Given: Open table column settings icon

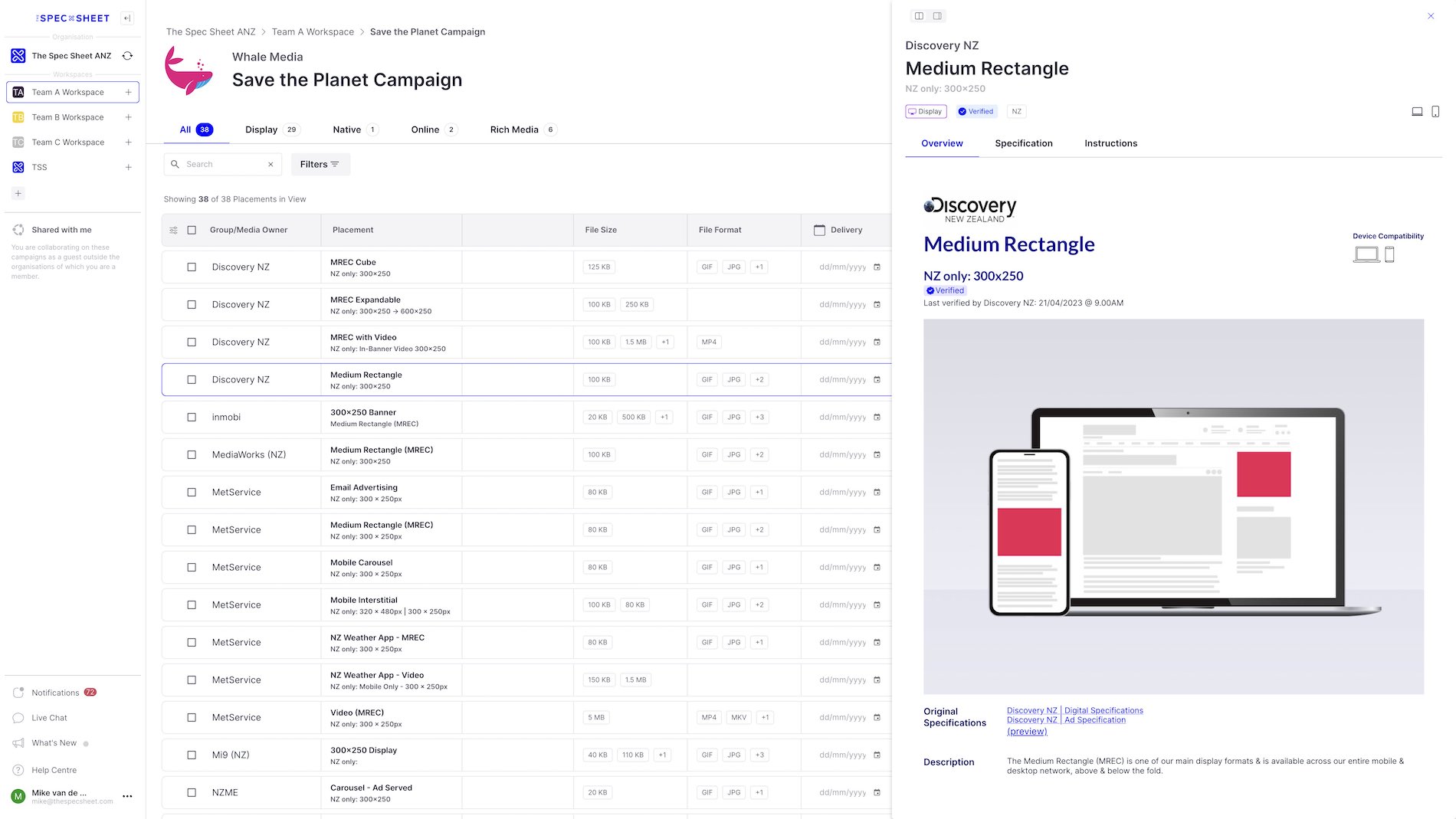Looking at the screenshot, I should click(x=173, y=230).
